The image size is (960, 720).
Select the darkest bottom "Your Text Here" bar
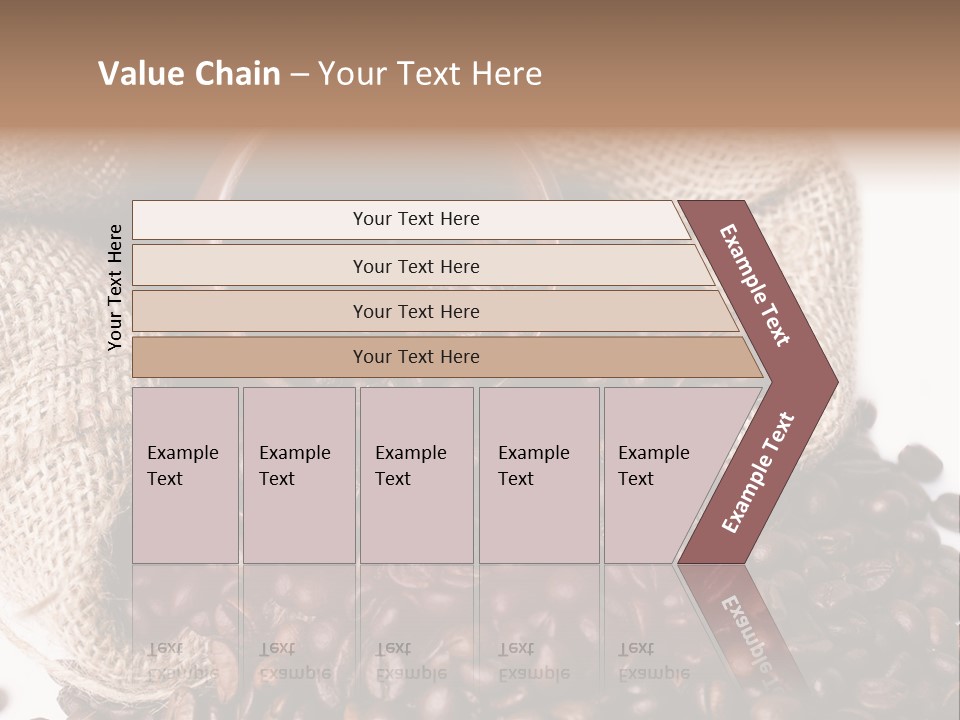click(x=415, y=357)
